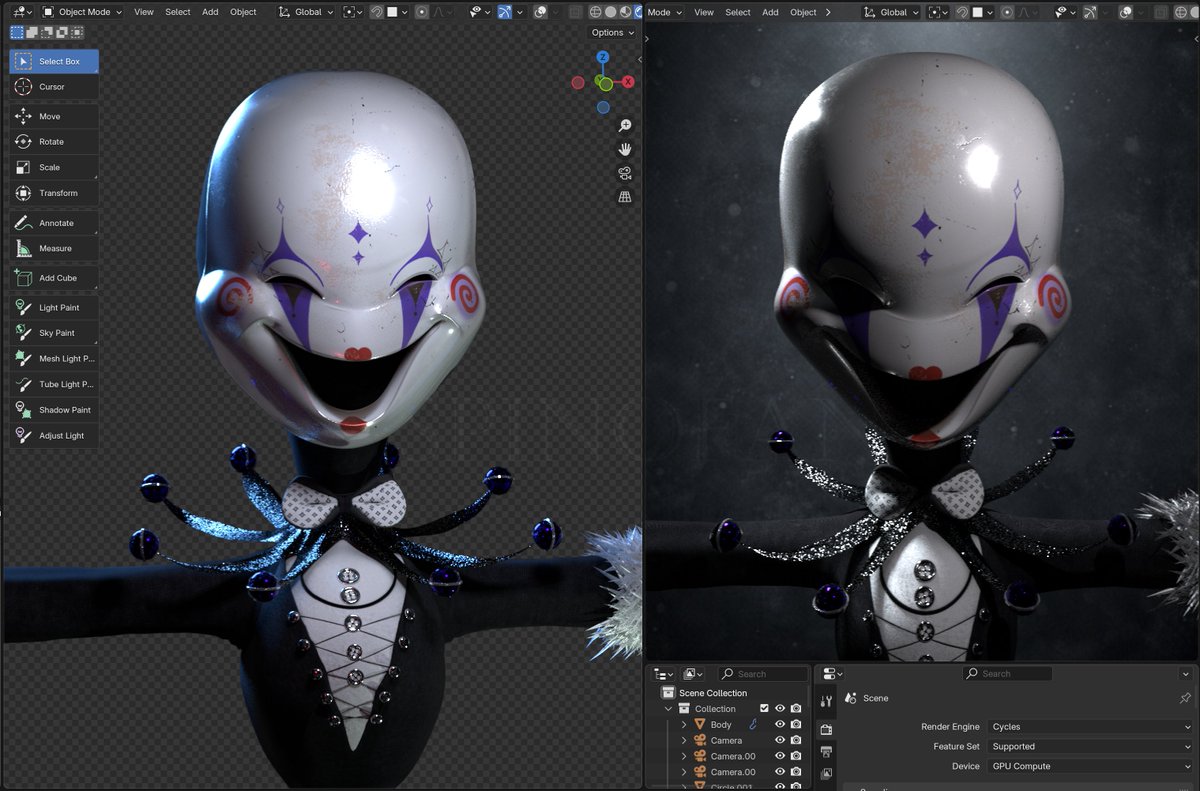The width and height of the screenshot is (1200, 791).
Task: Hide the Camera object via eye icon
Action: (780, 740)
